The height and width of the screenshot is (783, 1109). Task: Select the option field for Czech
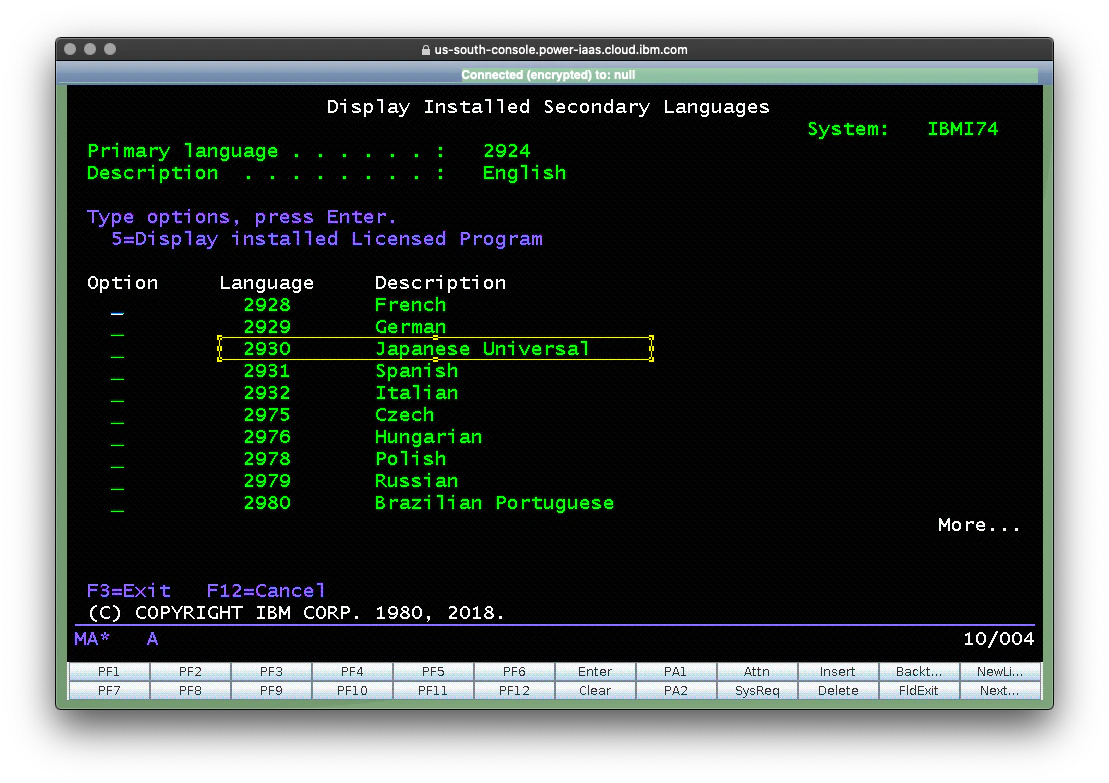117,415
